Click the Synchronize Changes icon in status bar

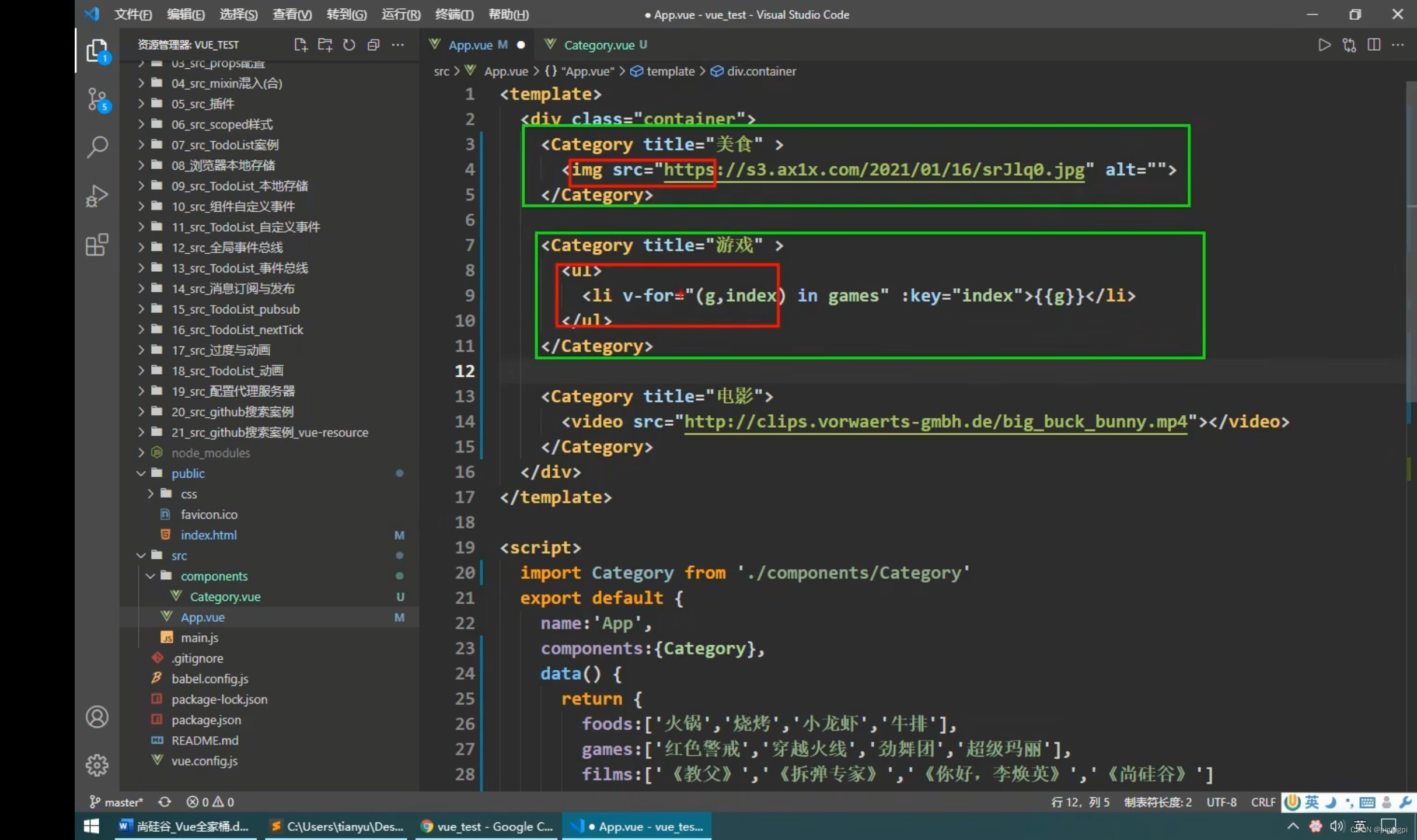165,802
